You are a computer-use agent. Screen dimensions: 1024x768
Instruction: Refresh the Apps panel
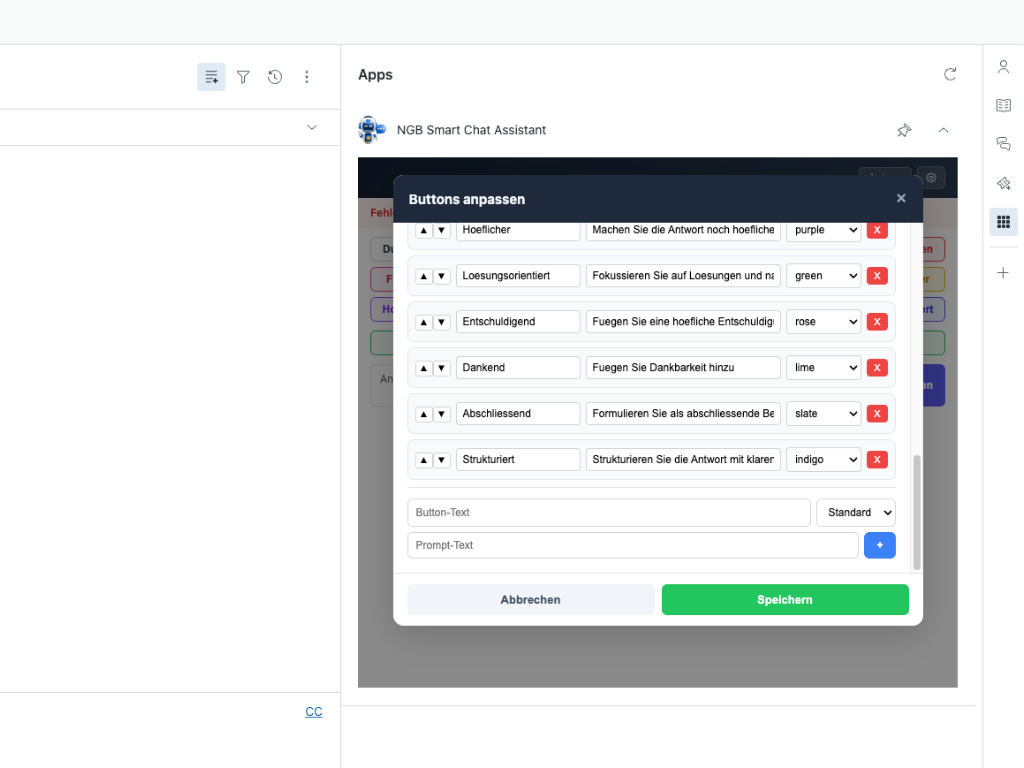click(x=950, y=74)
